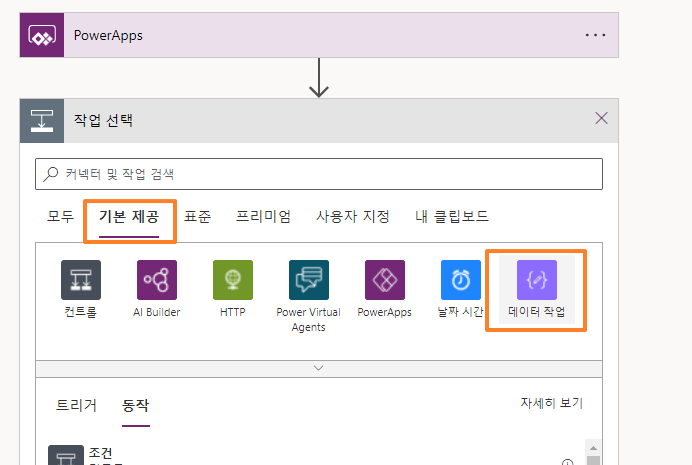Switch to the 프리미엄 tab

263,217
